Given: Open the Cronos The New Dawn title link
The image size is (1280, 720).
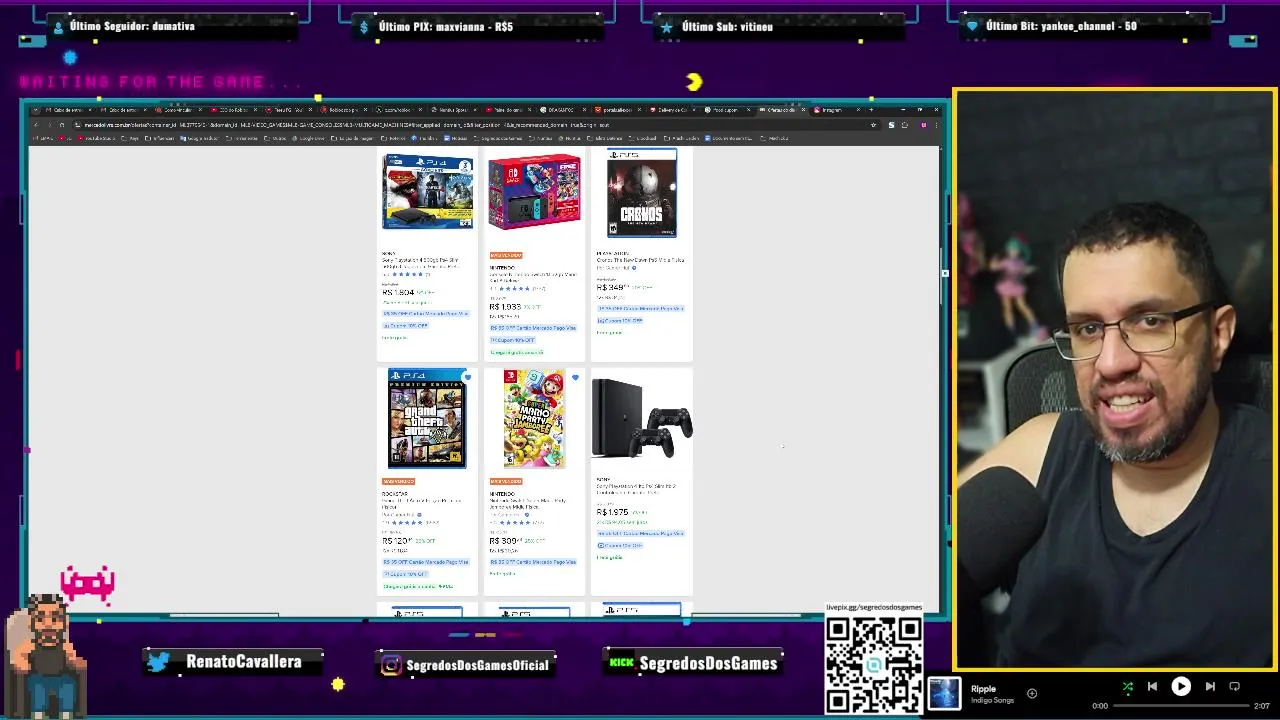Looking at the screenshot, I should click(640, 260).
